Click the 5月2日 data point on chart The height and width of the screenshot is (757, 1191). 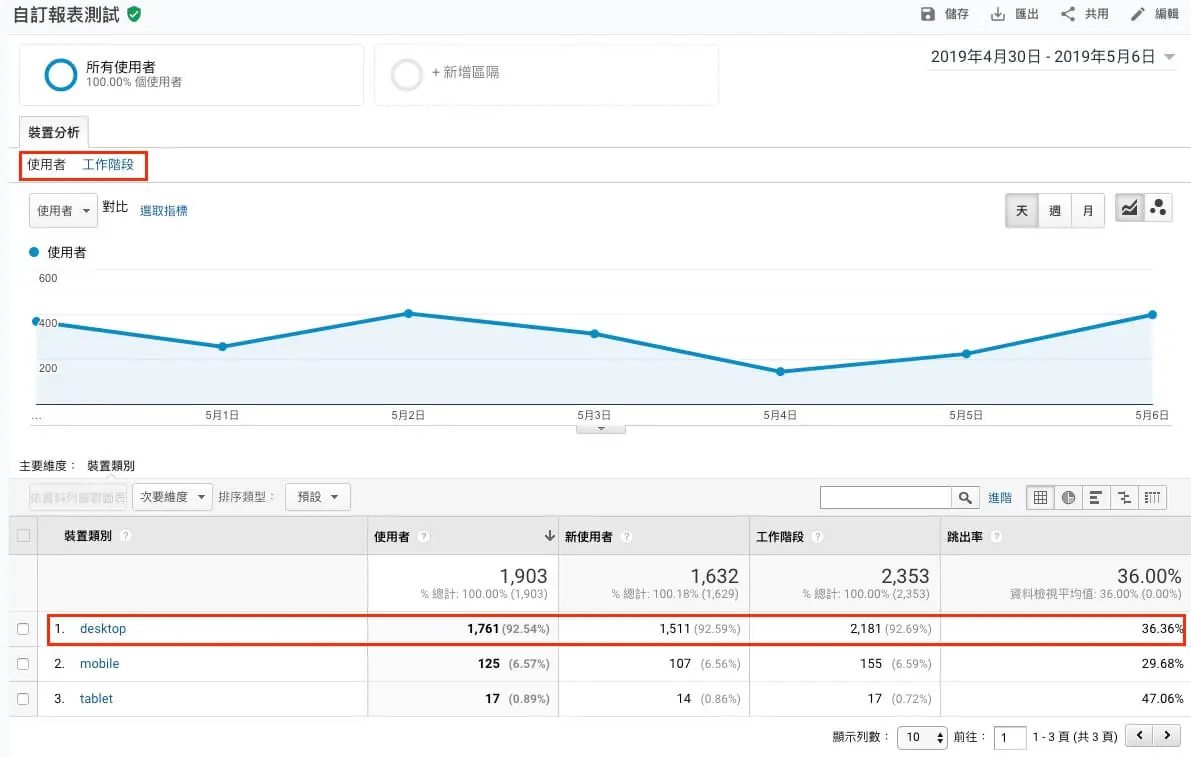409,314
